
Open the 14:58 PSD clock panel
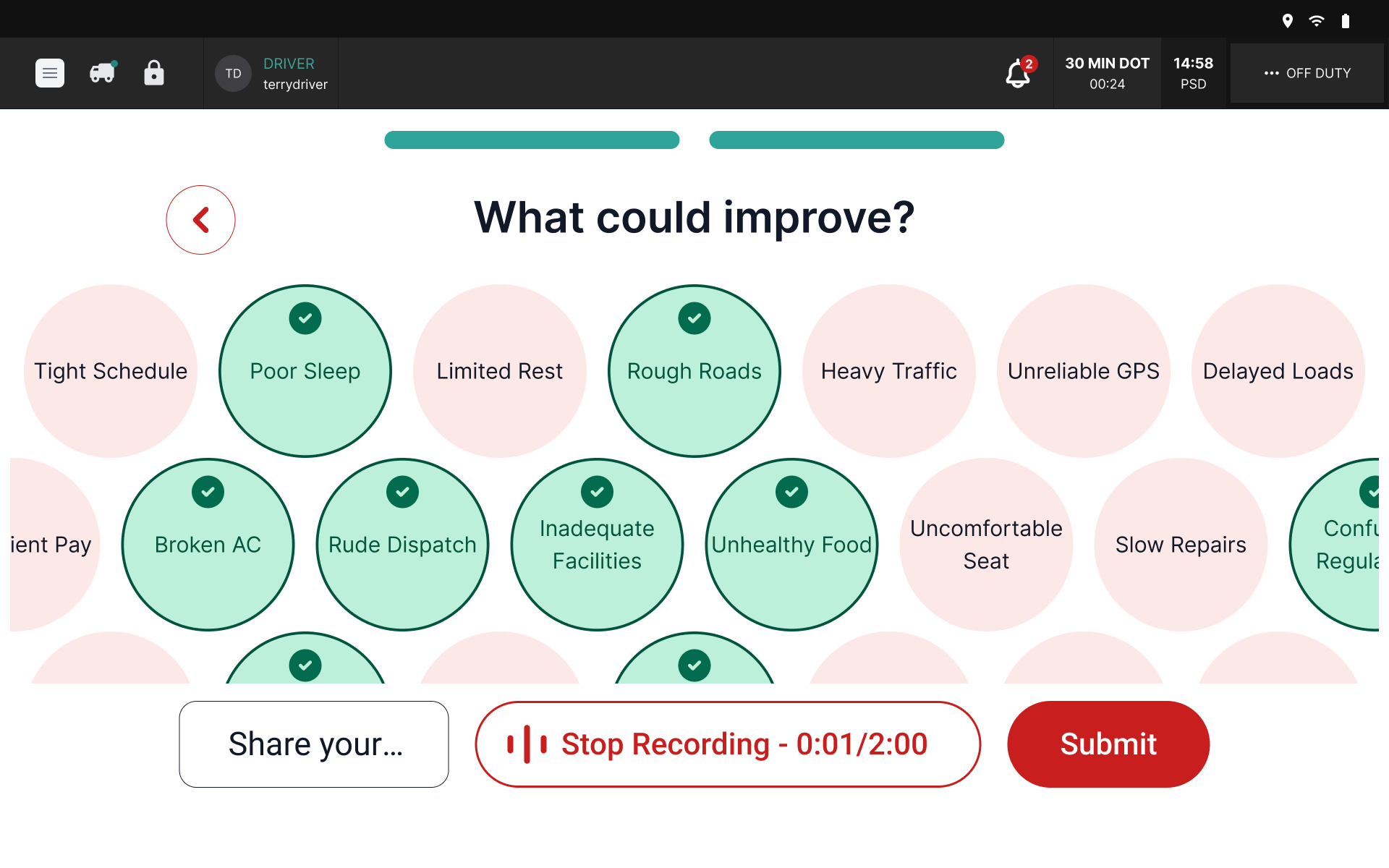click(x=1193, y=73)
